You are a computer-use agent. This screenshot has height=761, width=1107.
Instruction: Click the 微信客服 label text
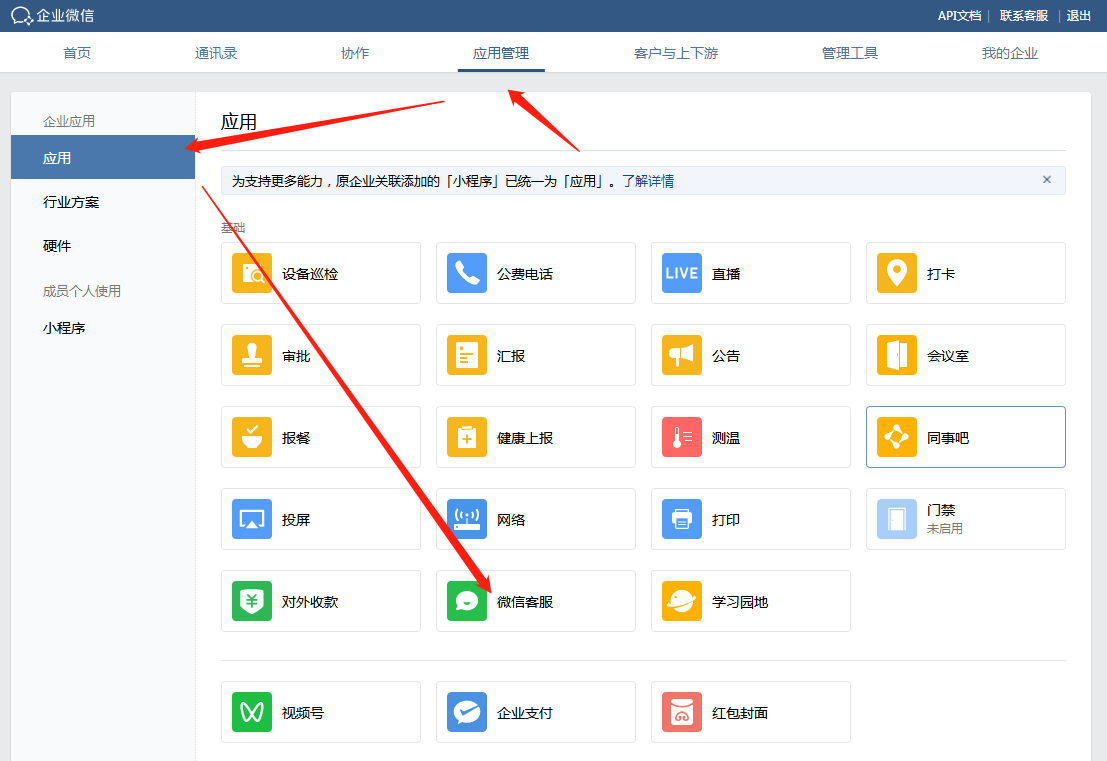(x=525, y=601)
